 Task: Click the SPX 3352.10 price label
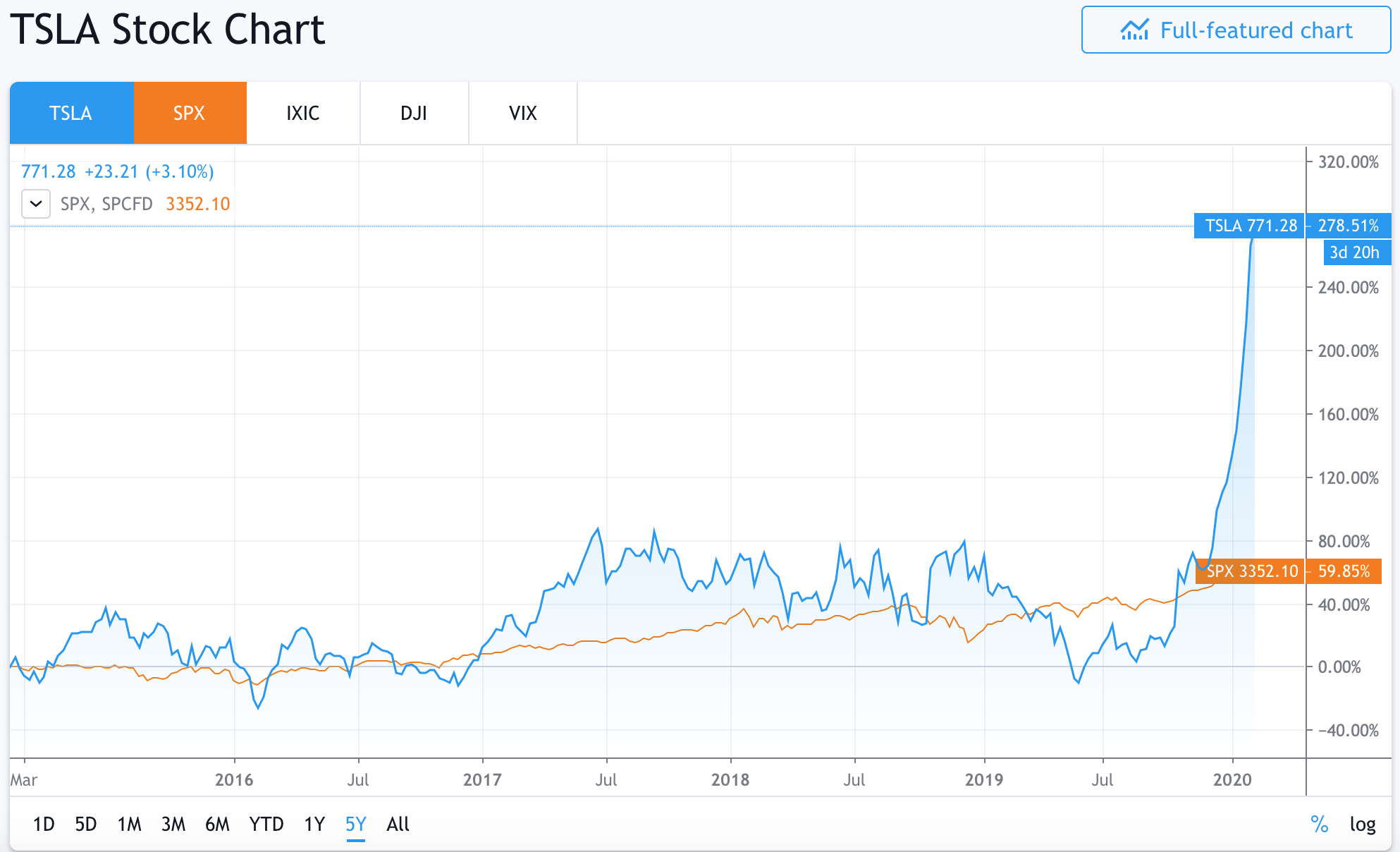tap(1251, 571)
